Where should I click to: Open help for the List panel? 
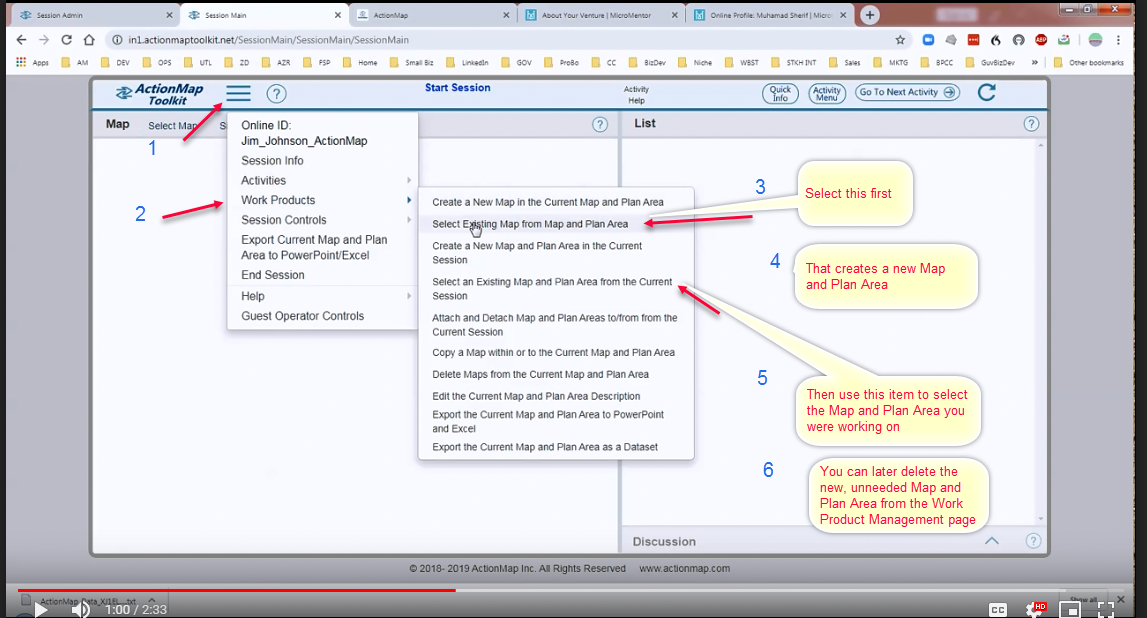tap(1031, 124)
